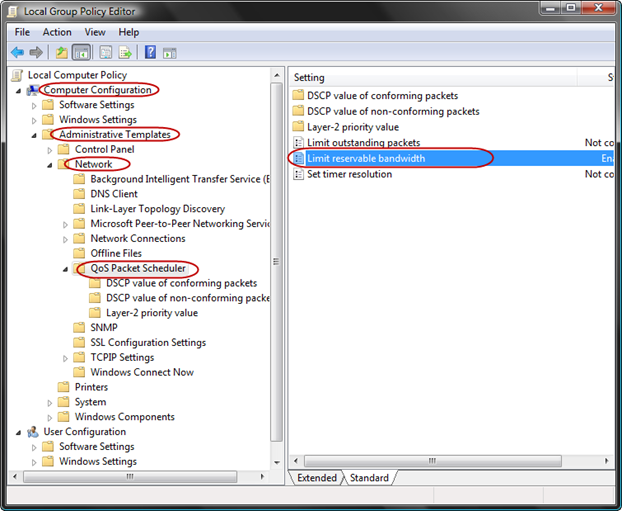Open DSCP value of non-conforming packets in right pane
The width and height of the screenshot is (622, 511).
[x=393, y=111]
